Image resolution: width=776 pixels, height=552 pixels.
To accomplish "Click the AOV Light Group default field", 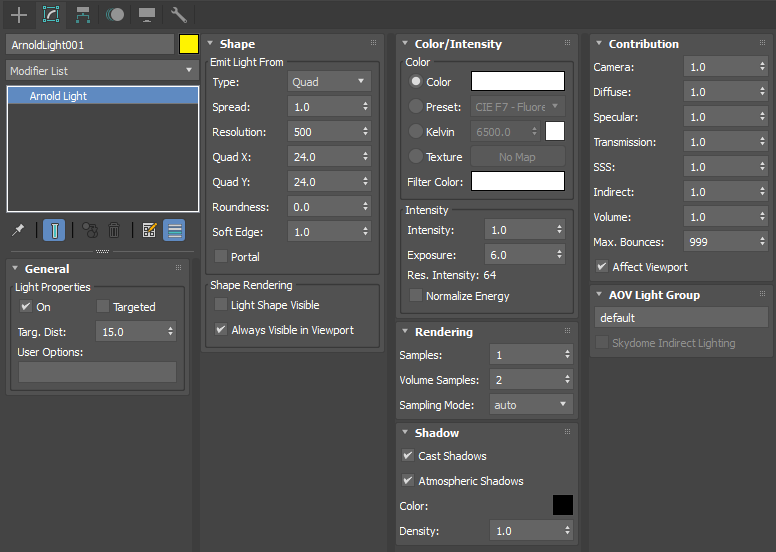I will click(681, 317).
